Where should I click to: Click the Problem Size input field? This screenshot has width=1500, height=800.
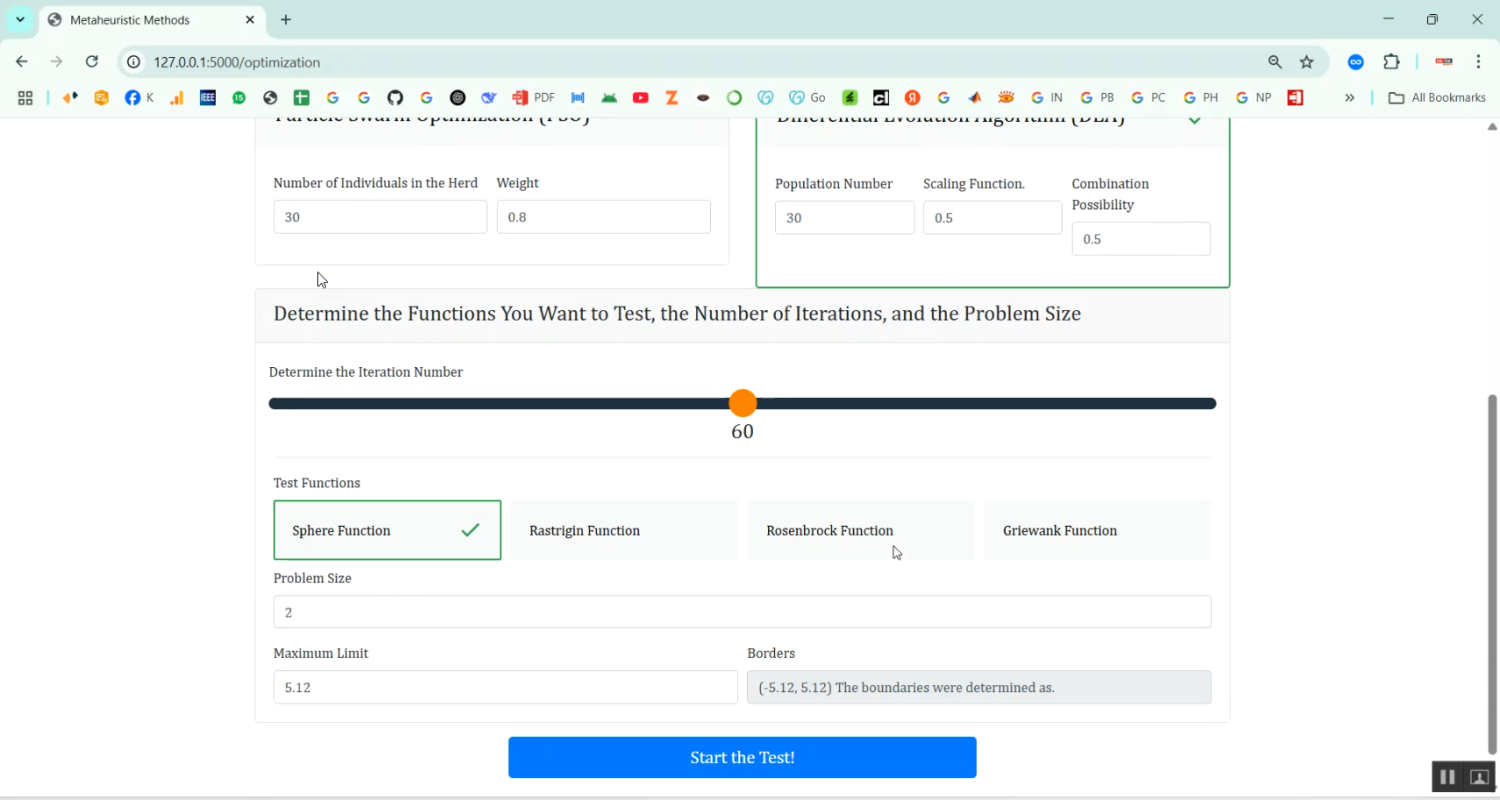pos(742,612)
